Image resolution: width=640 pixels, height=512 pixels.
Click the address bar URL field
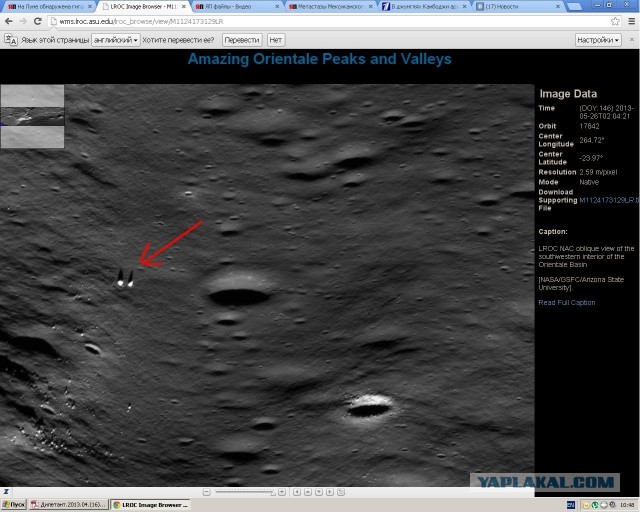coord(331,22)
